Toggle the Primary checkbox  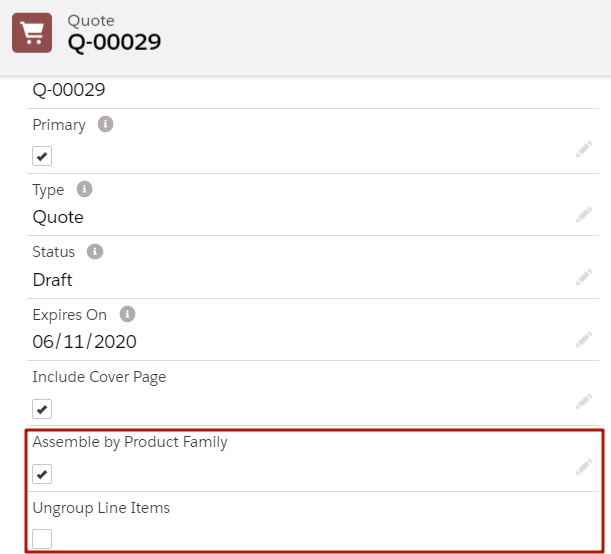42,156
